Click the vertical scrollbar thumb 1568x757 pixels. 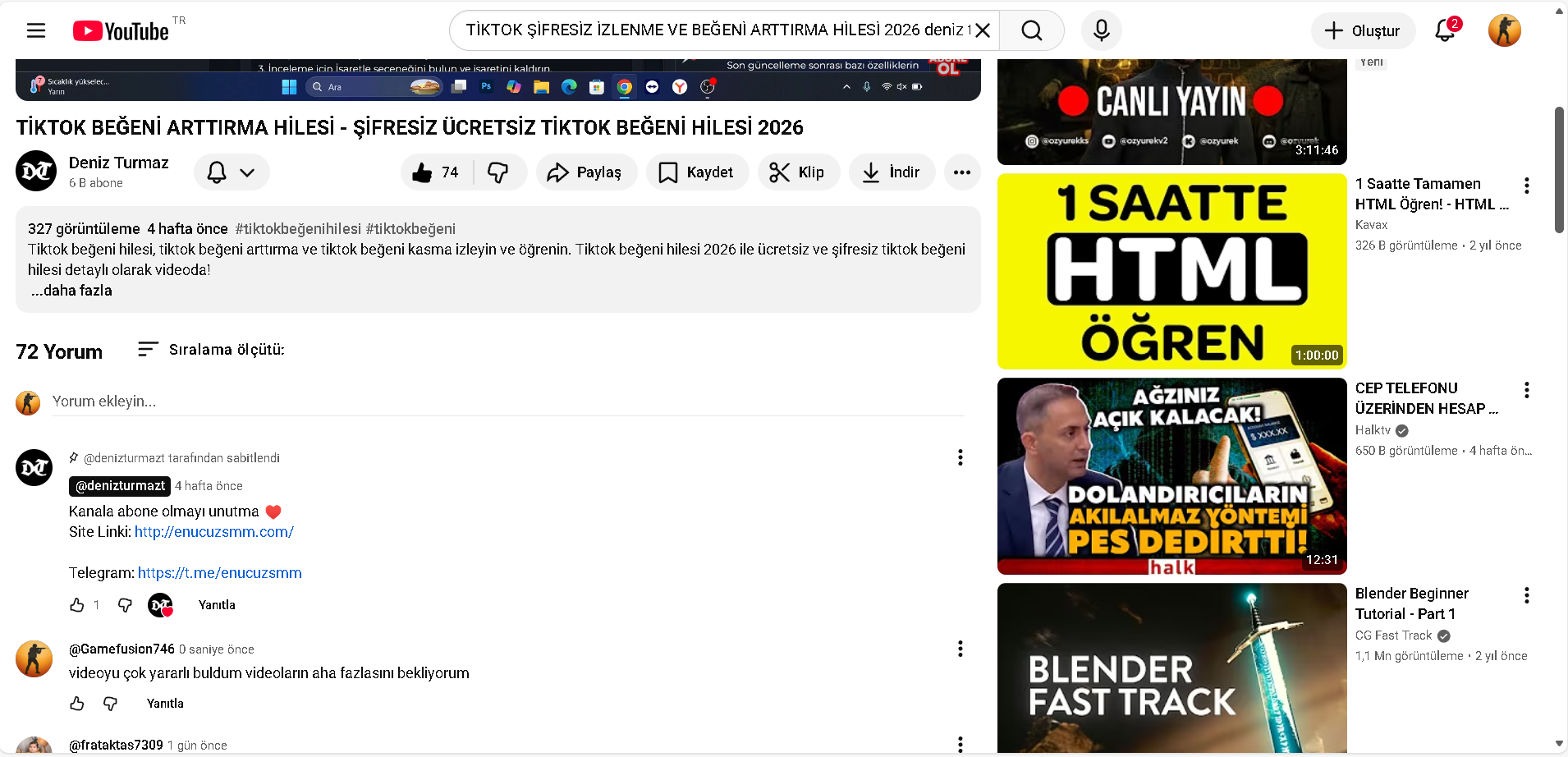tap(1560, 169)
